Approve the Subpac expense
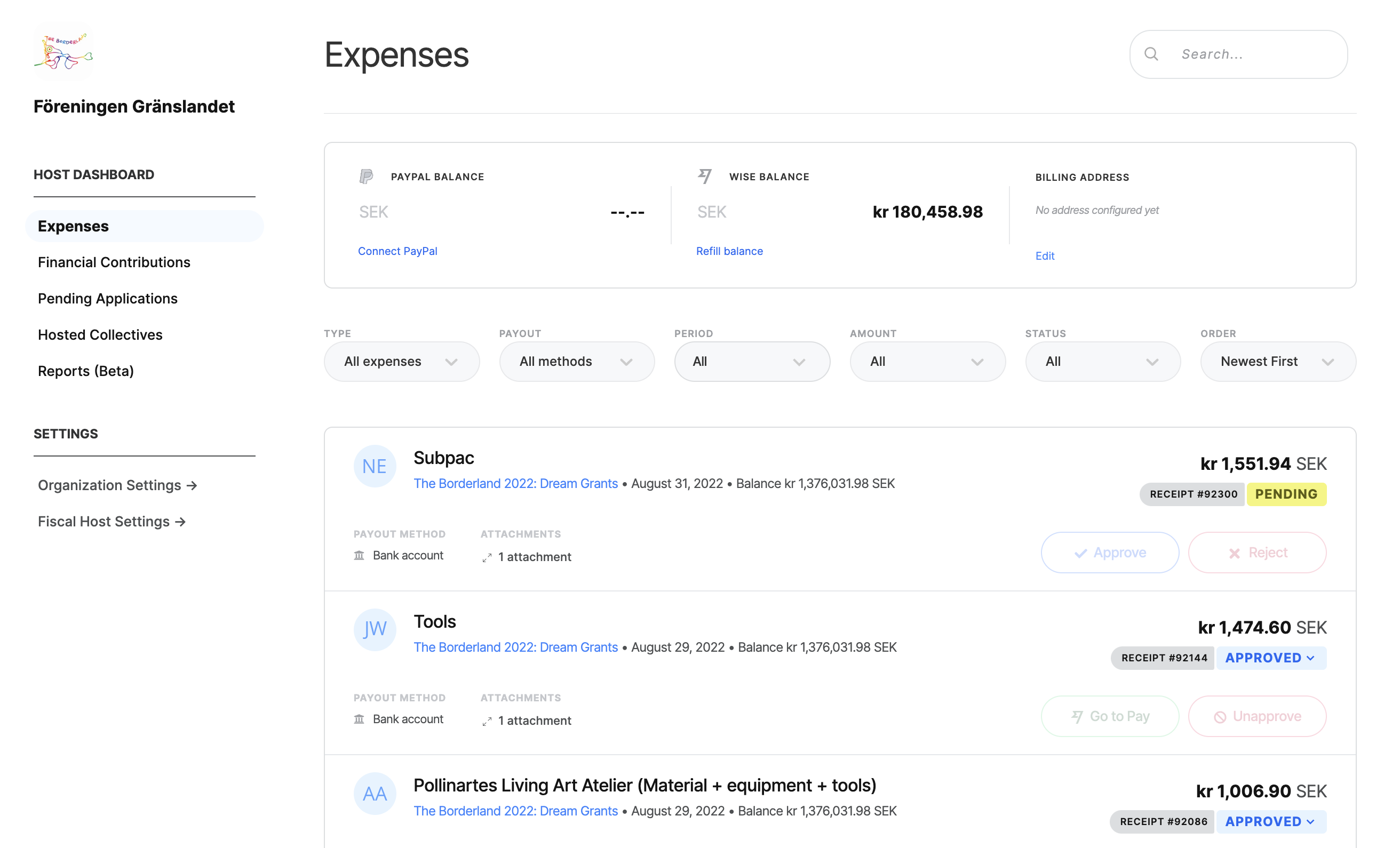 pos(1109,553)
